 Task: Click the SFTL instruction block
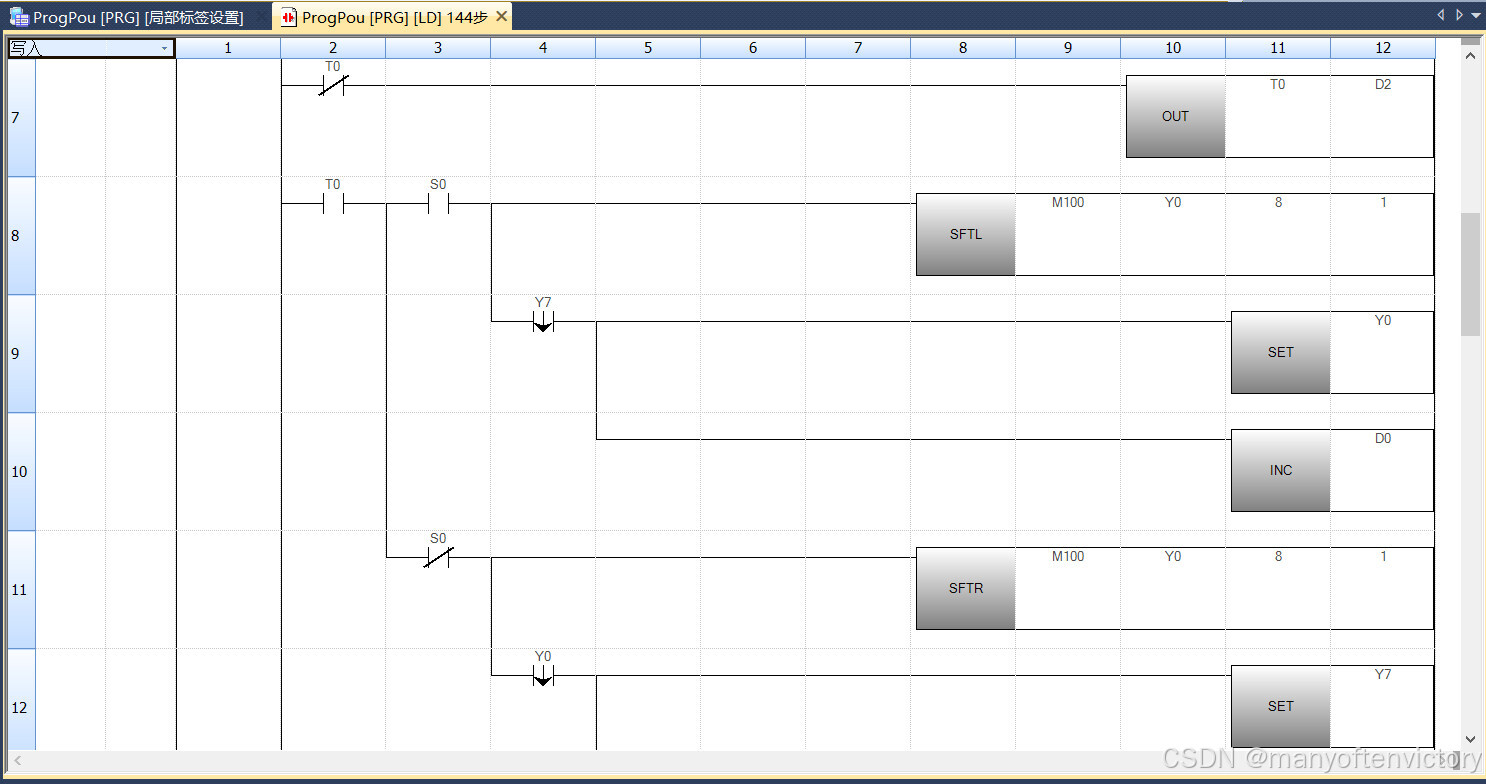pyautogui.click(x=965, y=234)
